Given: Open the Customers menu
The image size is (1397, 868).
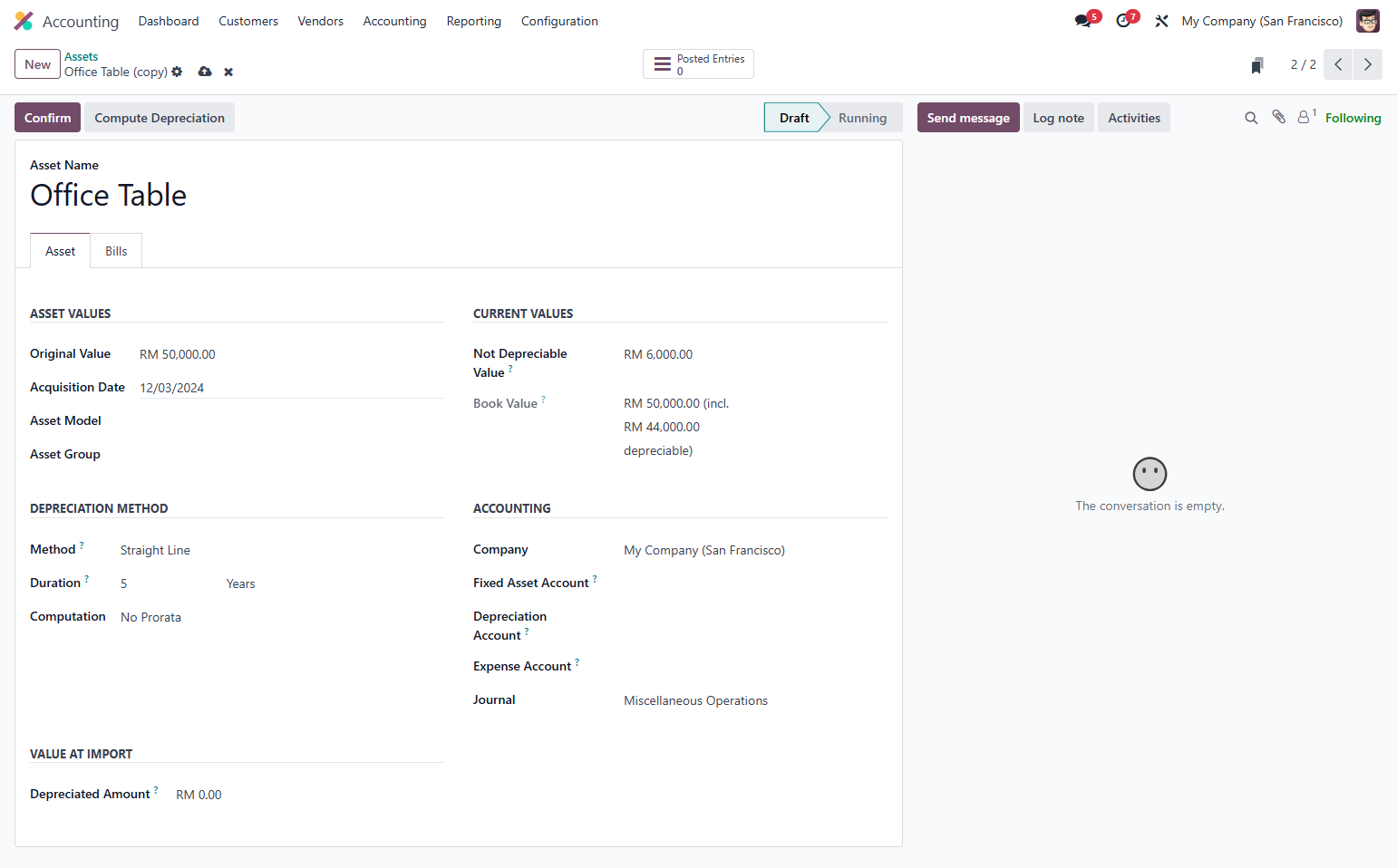Looking at the screenshot, I should 248,21.
